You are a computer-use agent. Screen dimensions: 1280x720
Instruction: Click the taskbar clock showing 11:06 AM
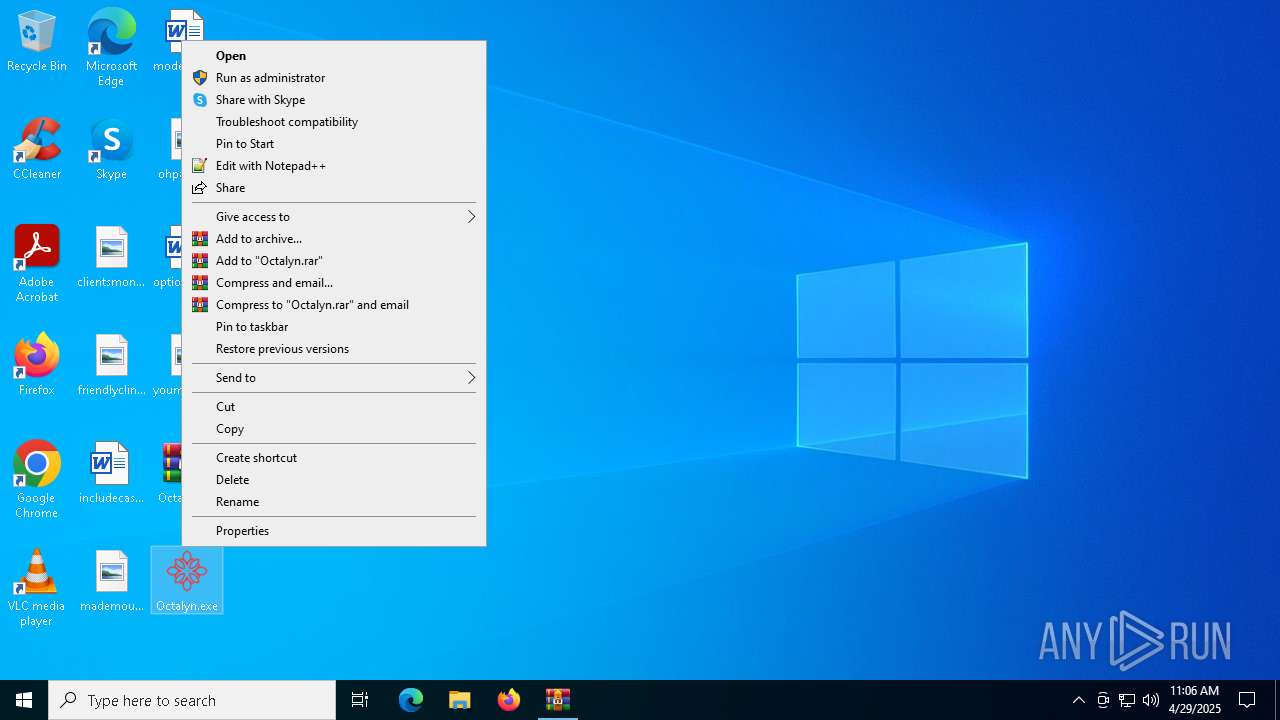point(1195,700)
